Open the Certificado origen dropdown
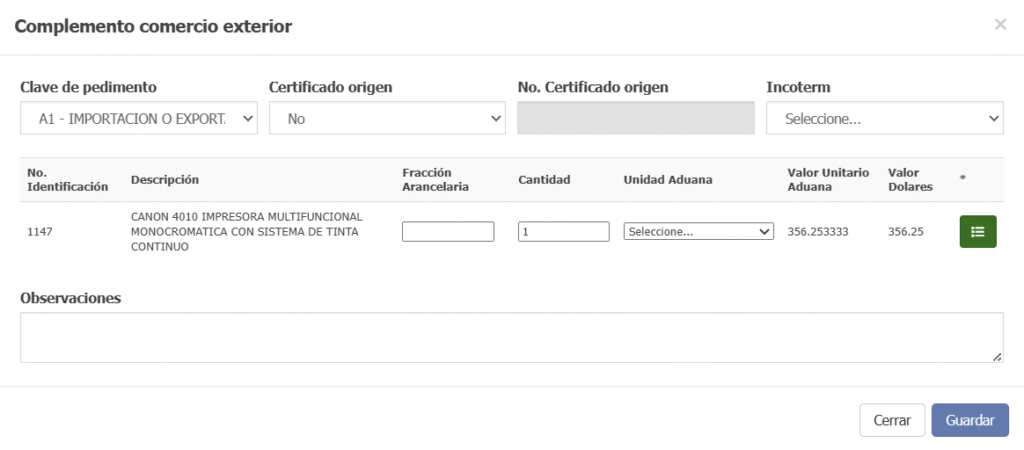The image size is (1024, 450). (387, 118)
